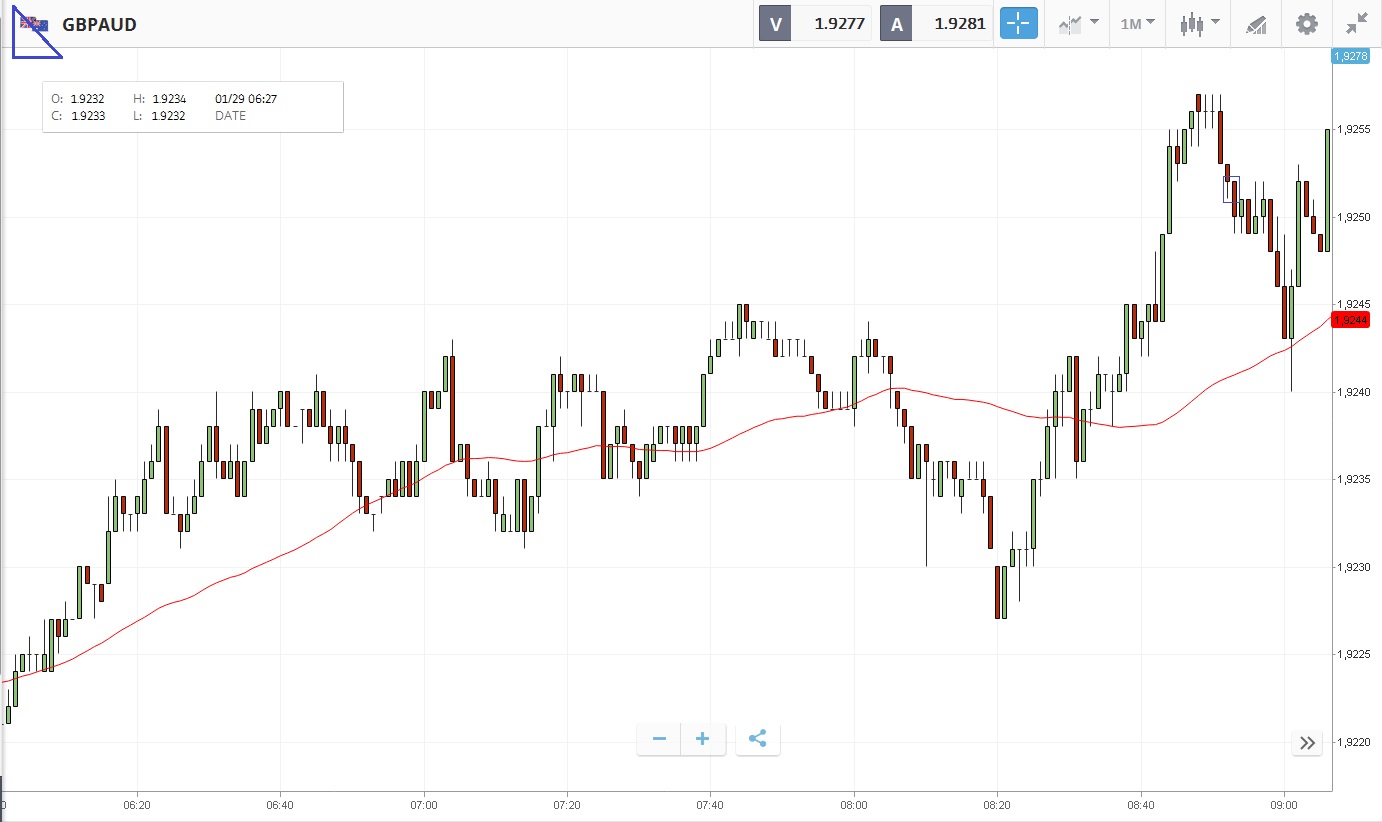The image size is (1382, 822).
Task: Click the 08:00 time axis label
Action: click(854, 804)
